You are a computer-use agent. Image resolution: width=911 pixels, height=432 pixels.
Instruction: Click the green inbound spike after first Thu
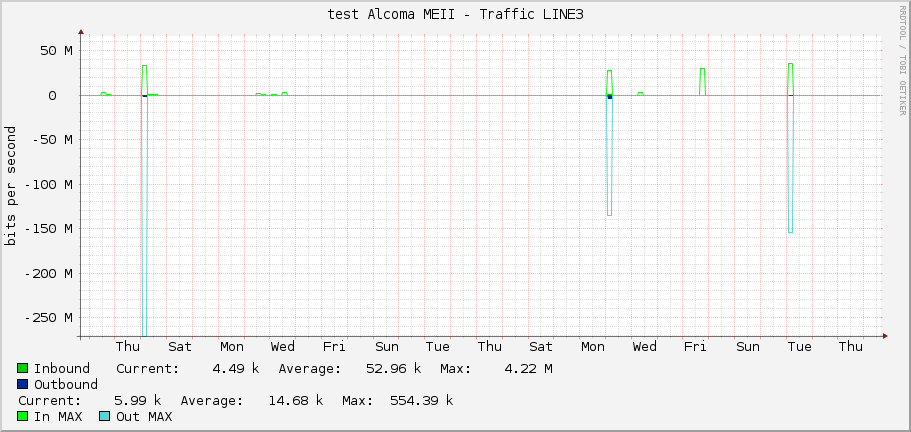coord(144,80)
